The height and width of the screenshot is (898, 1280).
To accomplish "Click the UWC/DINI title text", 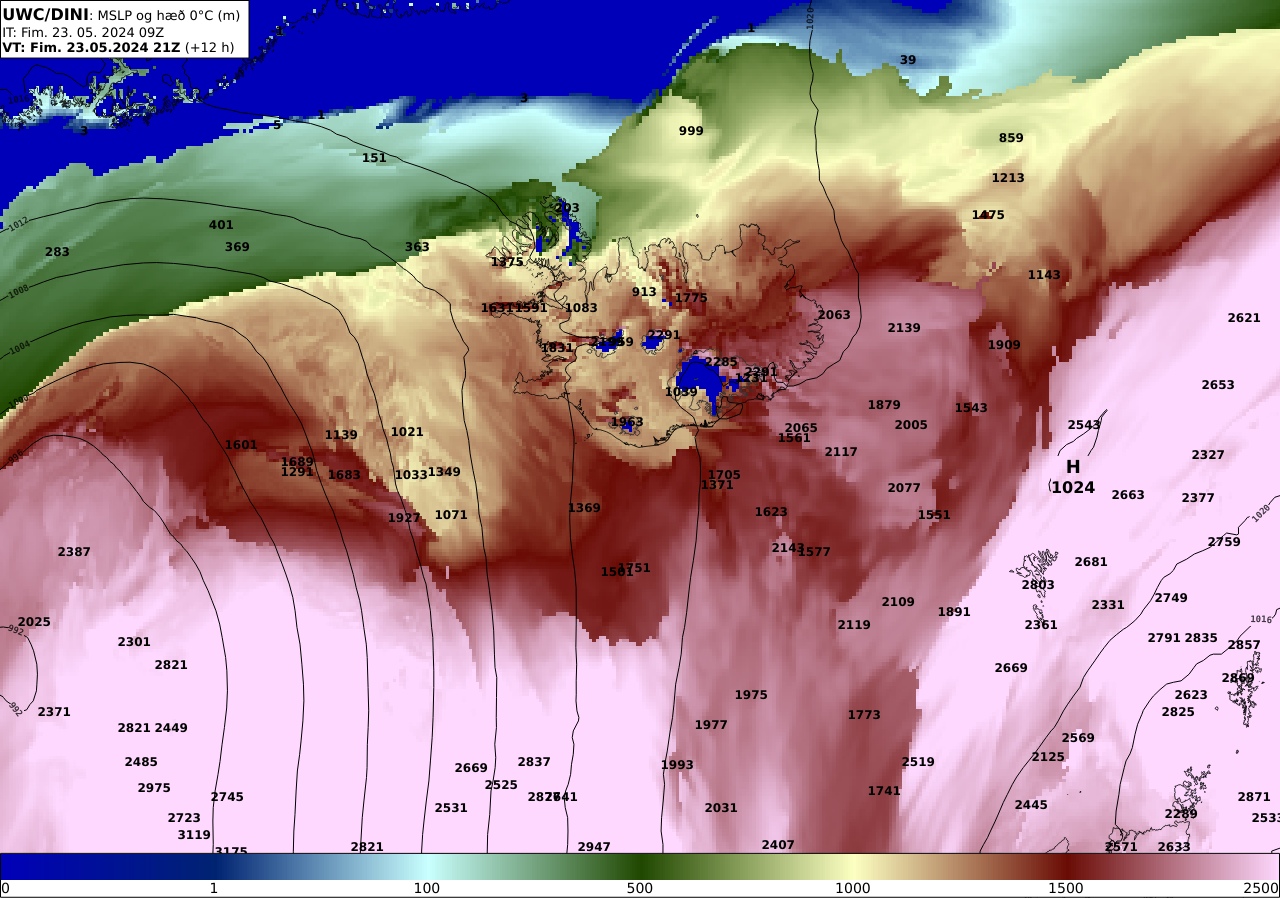I will (46, 14).
